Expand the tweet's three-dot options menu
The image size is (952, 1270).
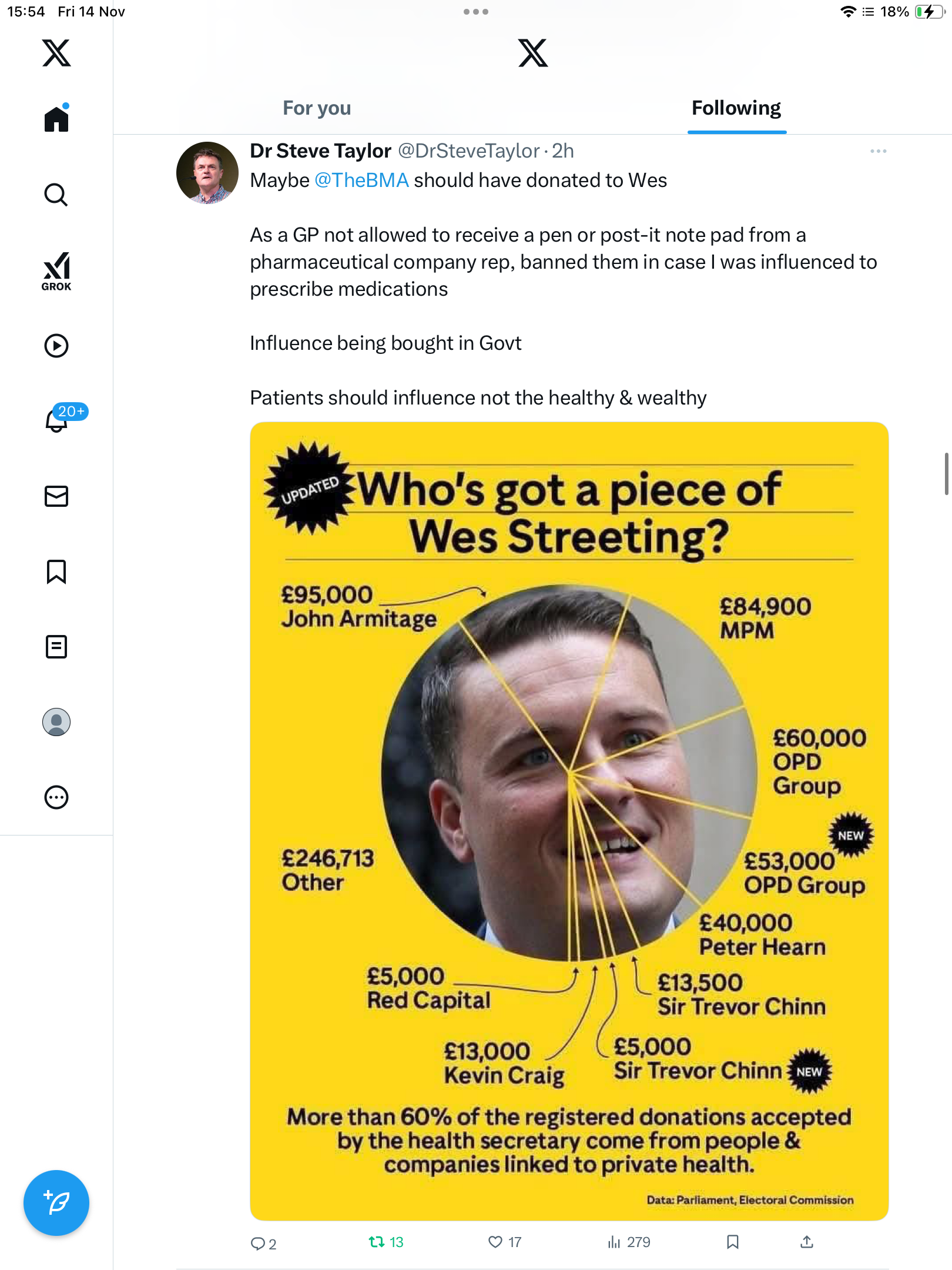tap(878, 152)
